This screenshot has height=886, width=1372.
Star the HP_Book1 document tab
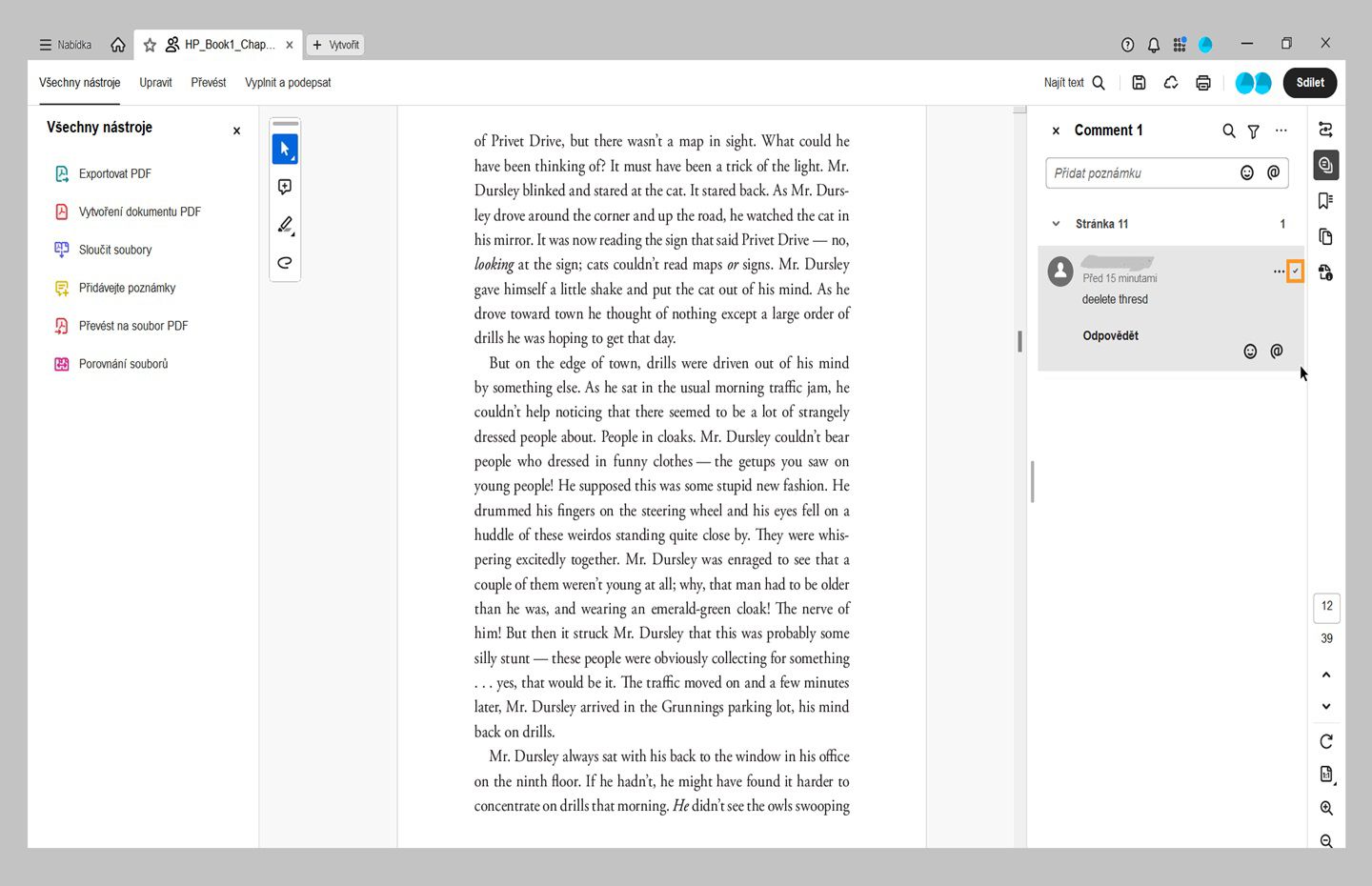[x=150, y=45]
